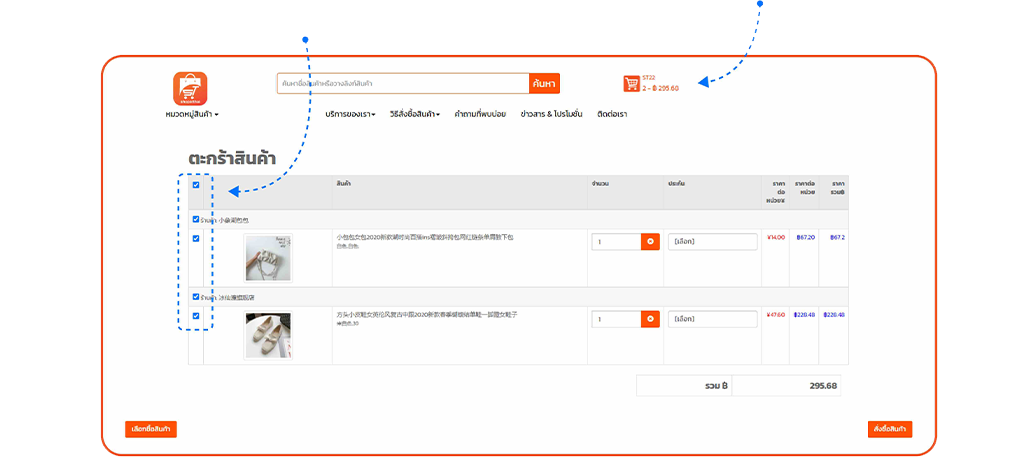Open the white chain bag product thumbnail

268,258
